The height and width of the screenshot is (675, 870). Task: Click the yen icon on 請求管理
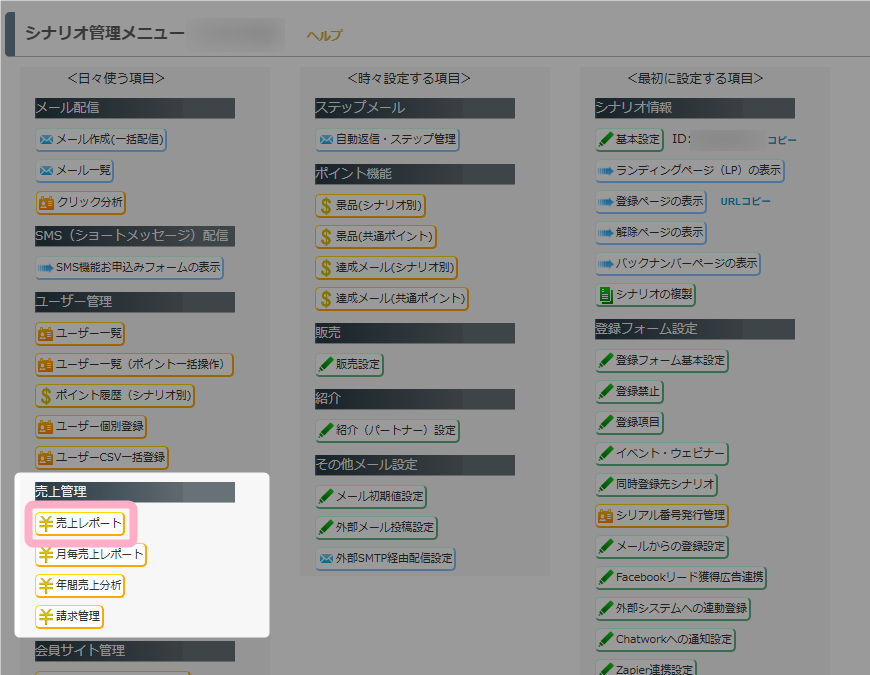point(46,616)
